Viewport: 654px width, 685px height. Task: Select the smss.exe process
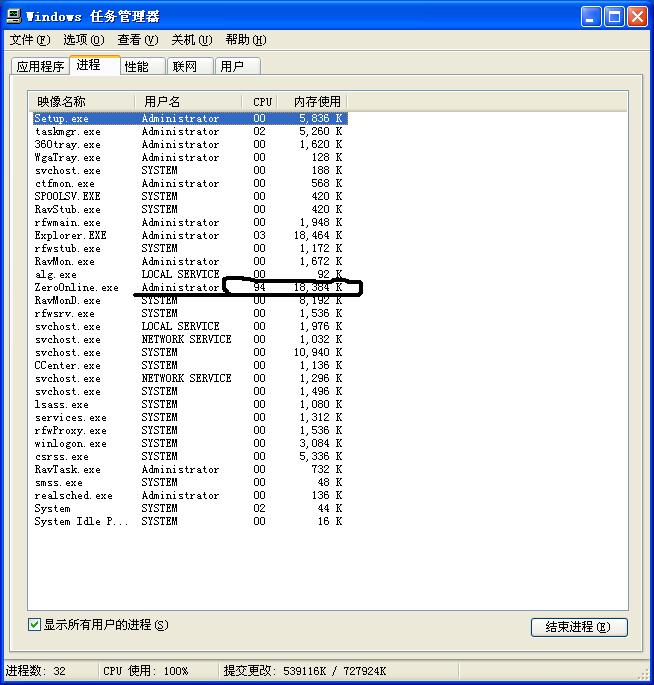190,482
